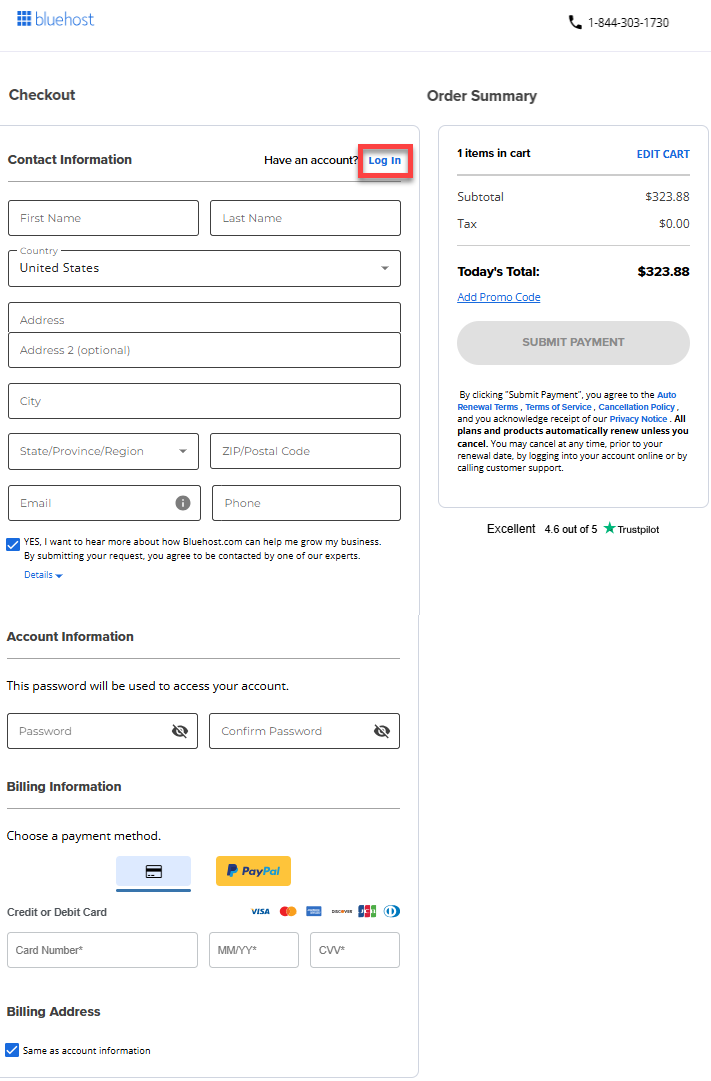Uncheck Same as account information
The width and height of the screenshot is (711, 1081).
(12, 1050)
